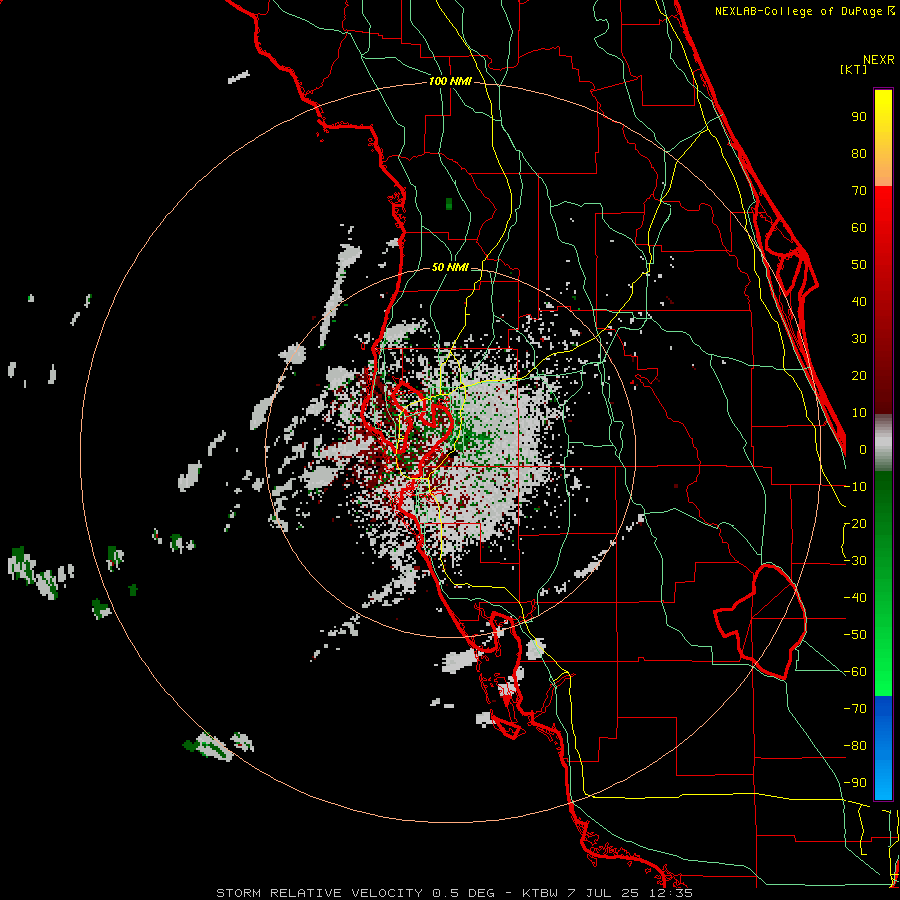Click the NEXR label at top right
The height and width of the screenshot is (900, 900).
(879, 60)
